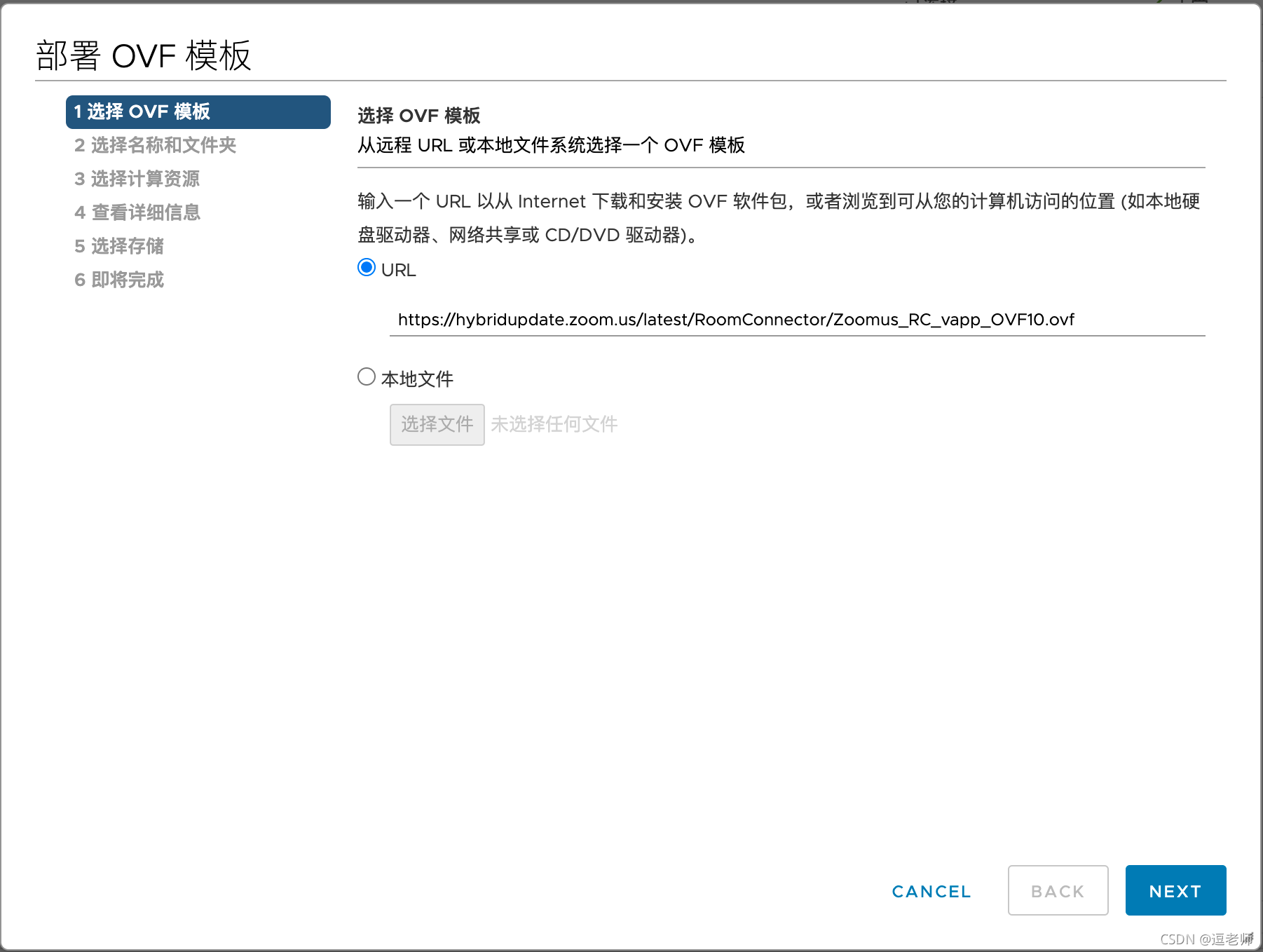Open step 3 选择计算资源
Image resolution: width=1263 pixels, height=952 pixels.
point(137,179)
